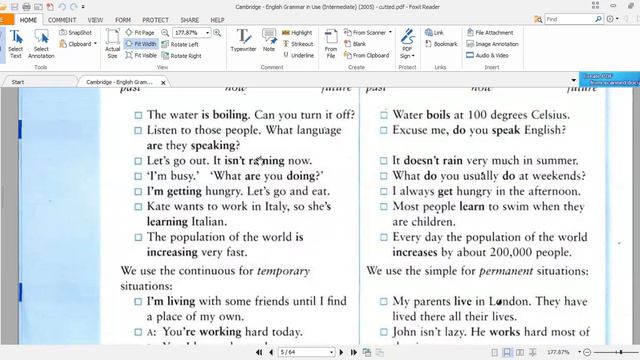This screenshot has width=640, height=360.
Task: Rotate Right the page view
Action: 182,56
